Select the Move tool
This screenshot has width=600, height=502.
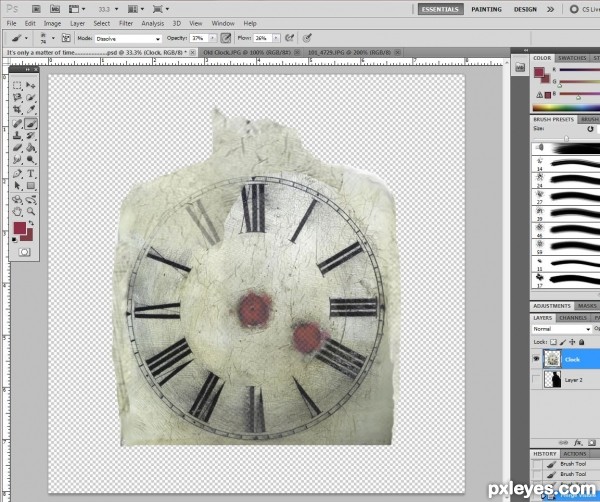click(x=31, y=85)
